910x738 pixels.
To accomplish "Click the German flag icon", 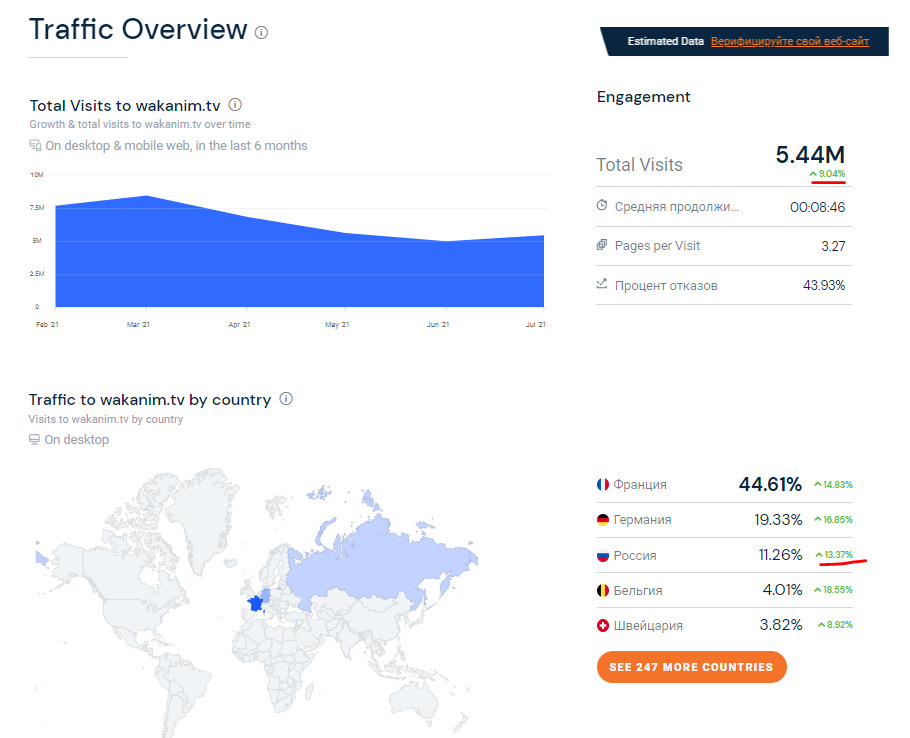I will click(x=603, y=520).
